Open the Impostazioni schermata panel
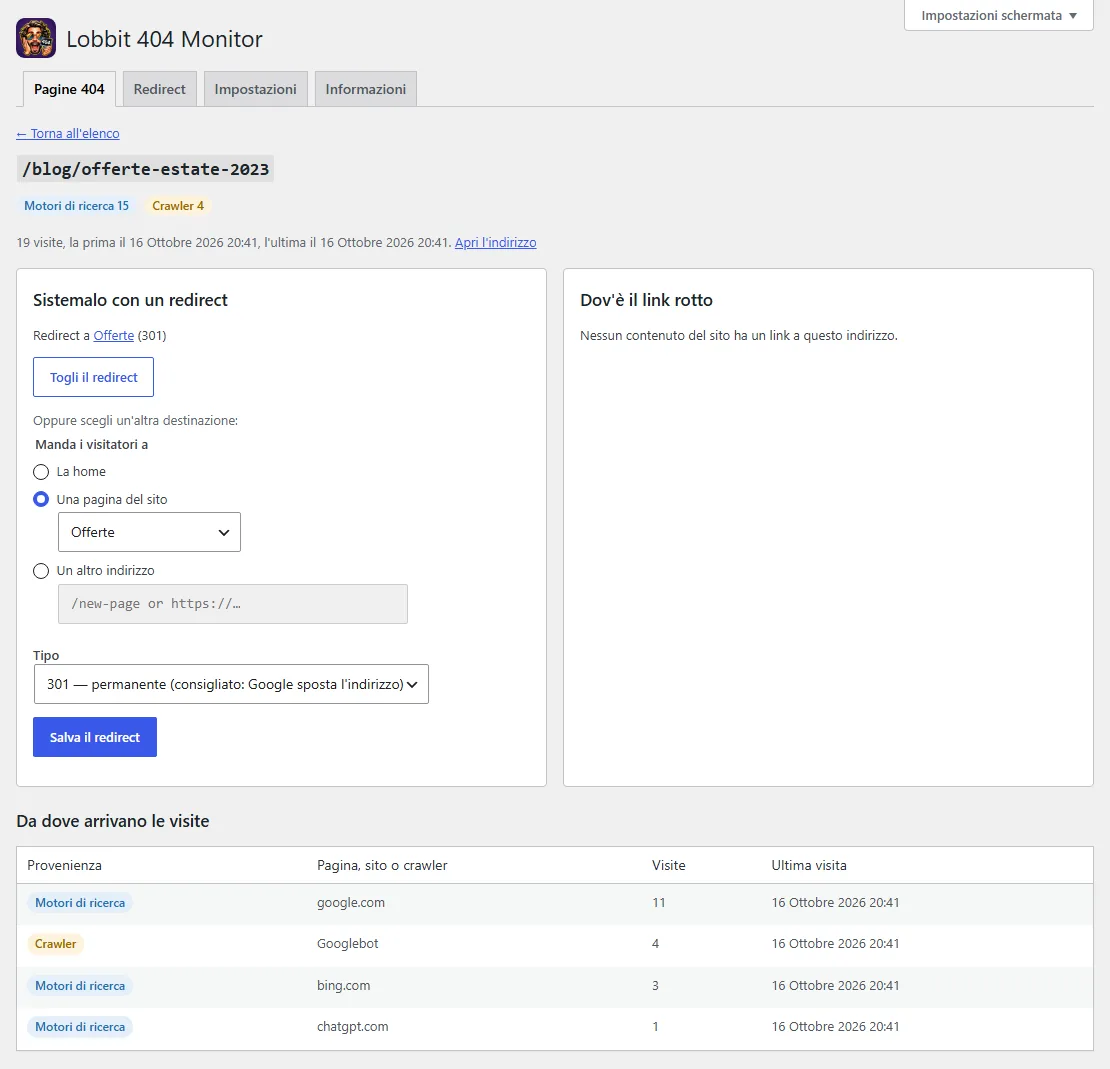 tap(999, 16)
